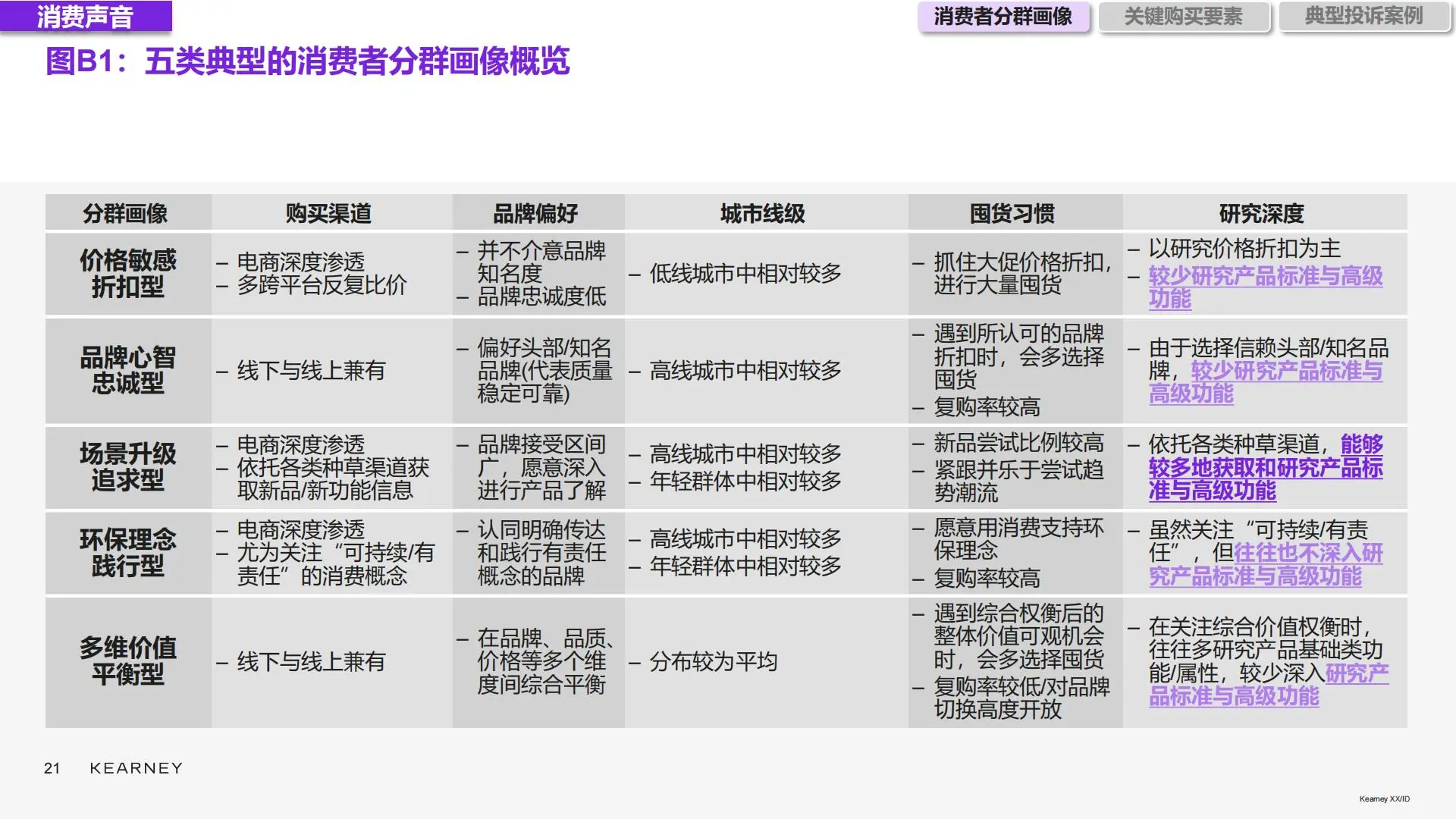
Task: Click the text 新品尝试比例较高
Action: point(1018,443)
